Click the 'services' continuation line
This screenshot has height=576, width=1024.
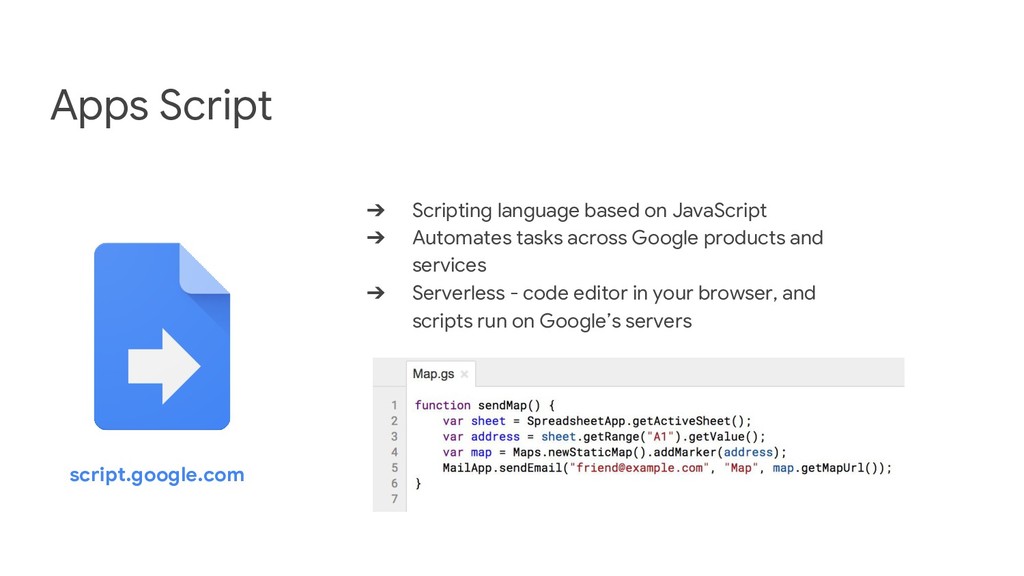pos(449,265)
